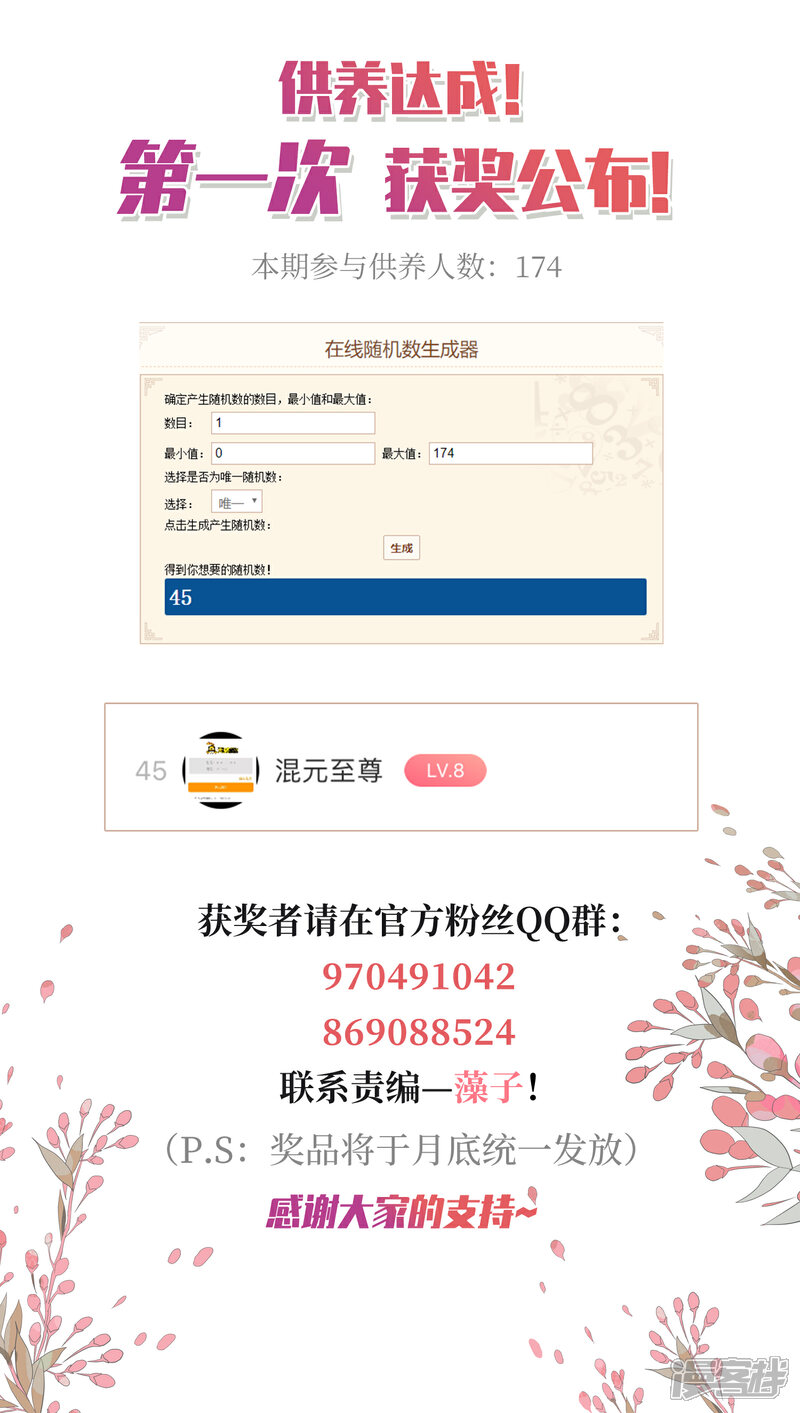Open the 唯一 selection dropdown

coord(237,502)
